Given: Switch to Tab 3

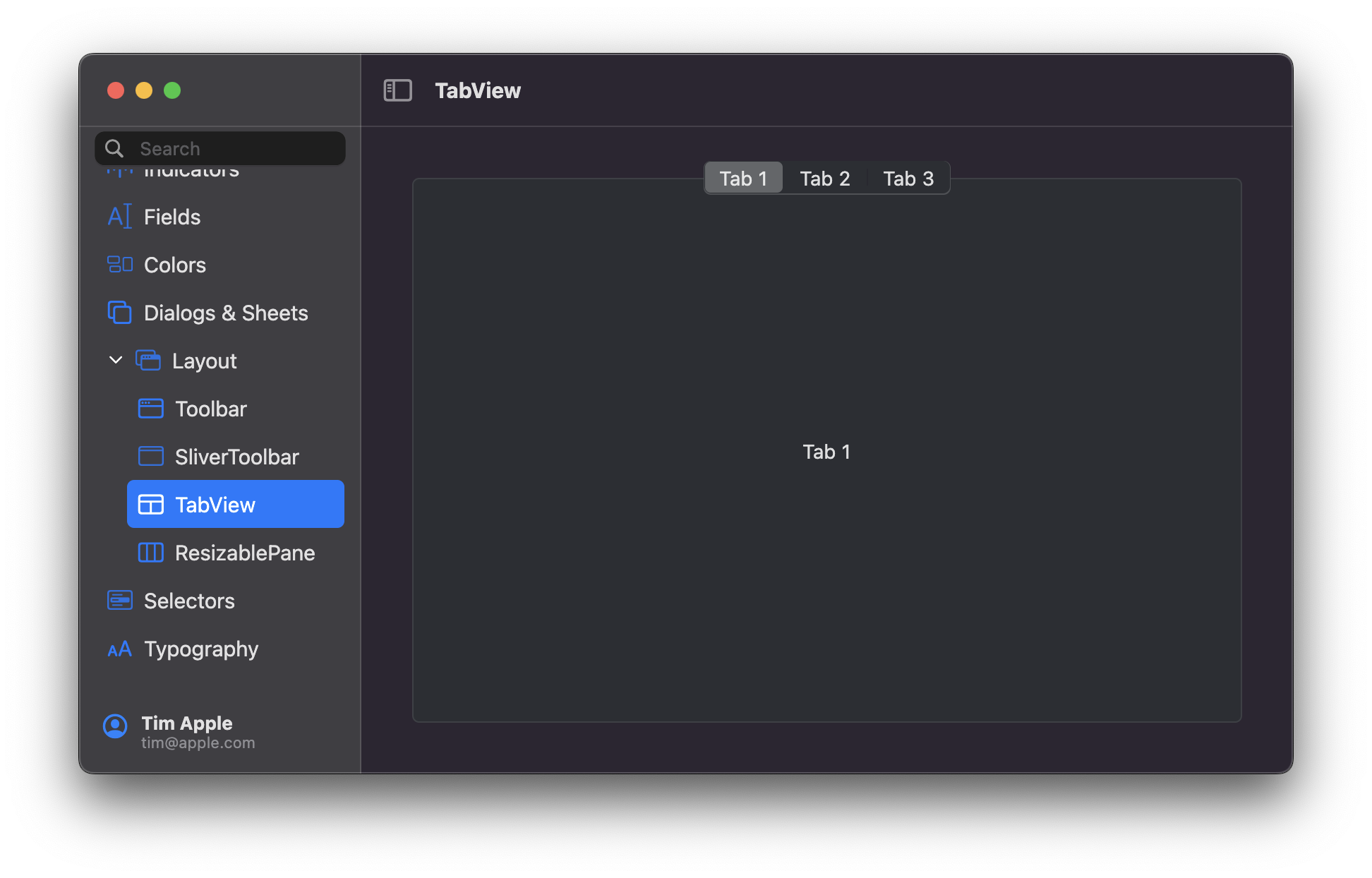Looking at the screenshot, I should [908, 179].
